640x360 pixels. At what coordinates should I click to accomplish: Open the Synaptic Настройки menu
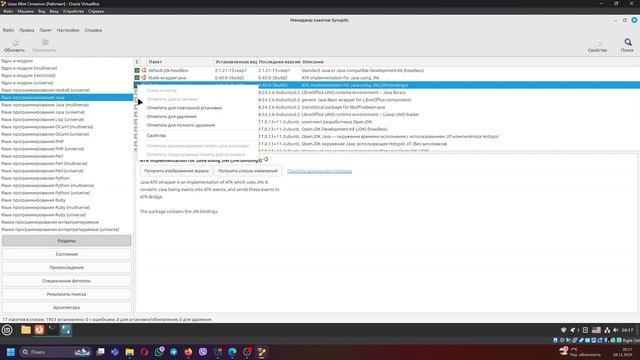pos(68,30)
